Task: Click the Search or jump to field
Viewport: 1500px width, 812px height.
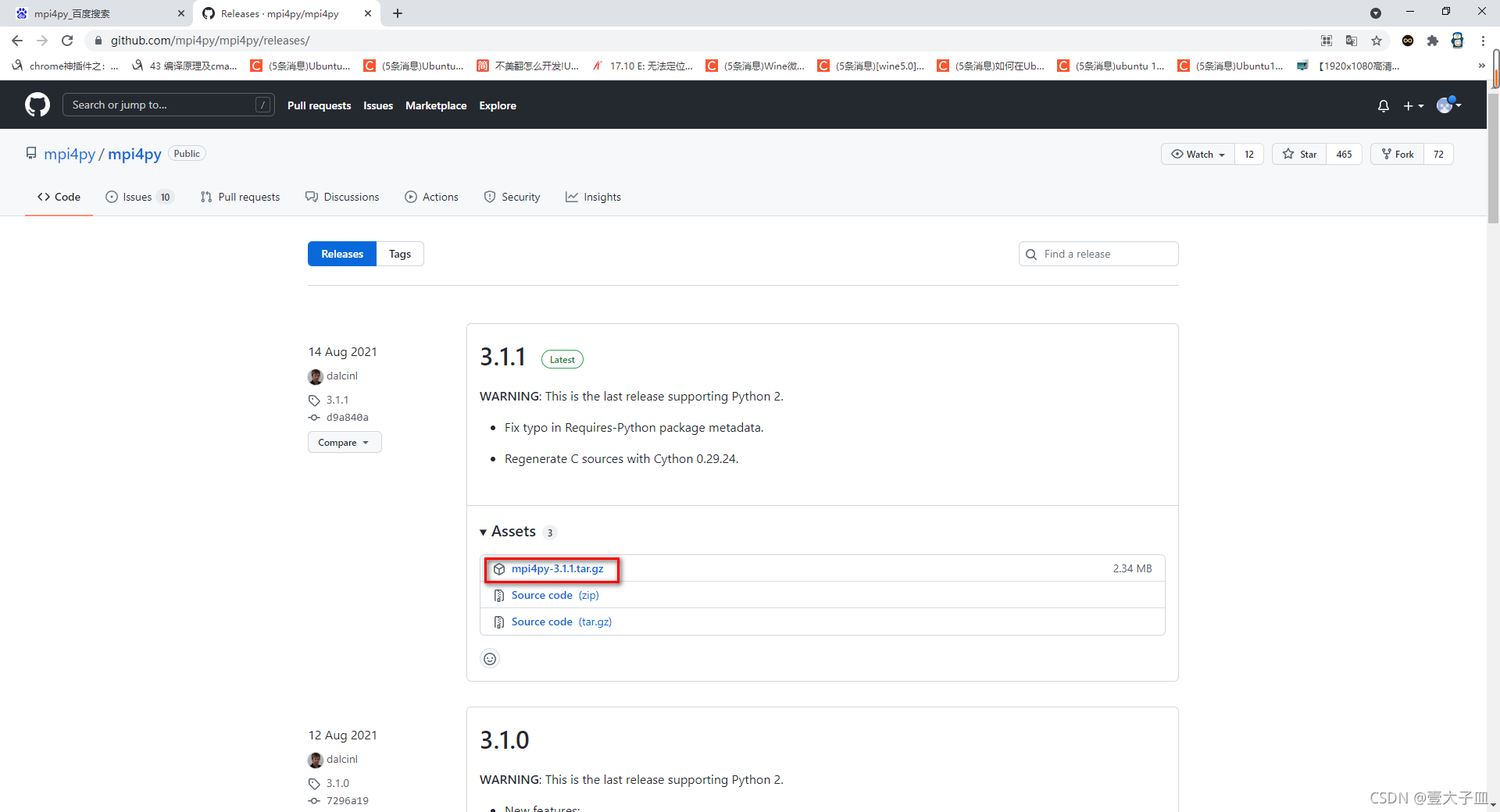Action: coord(168,105)
